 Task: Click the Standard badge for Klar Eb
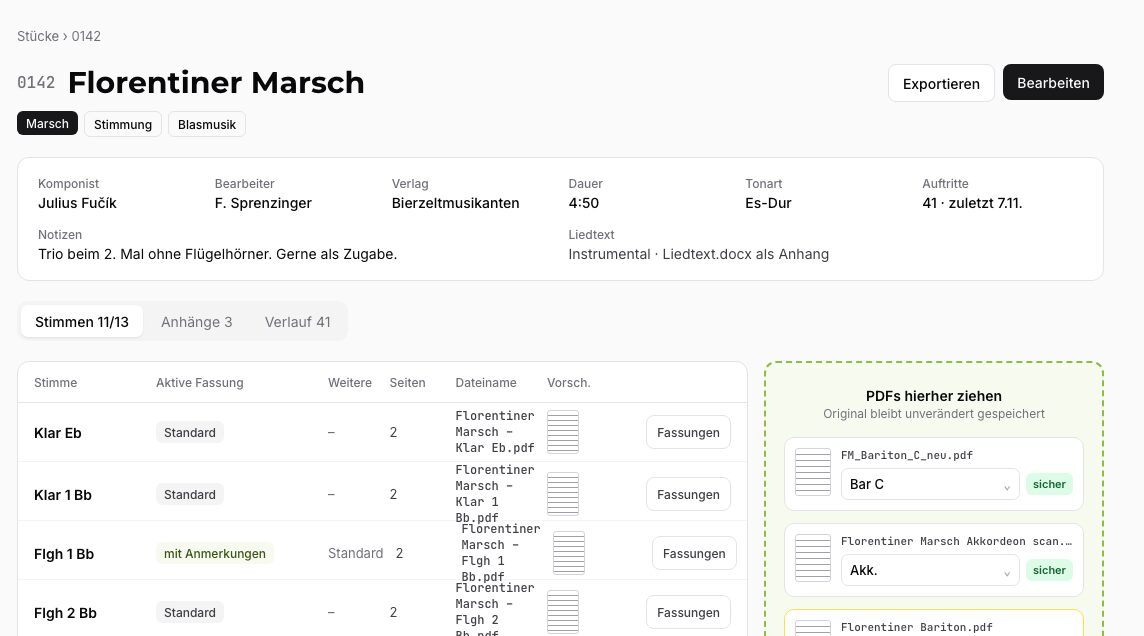[190, 433]
